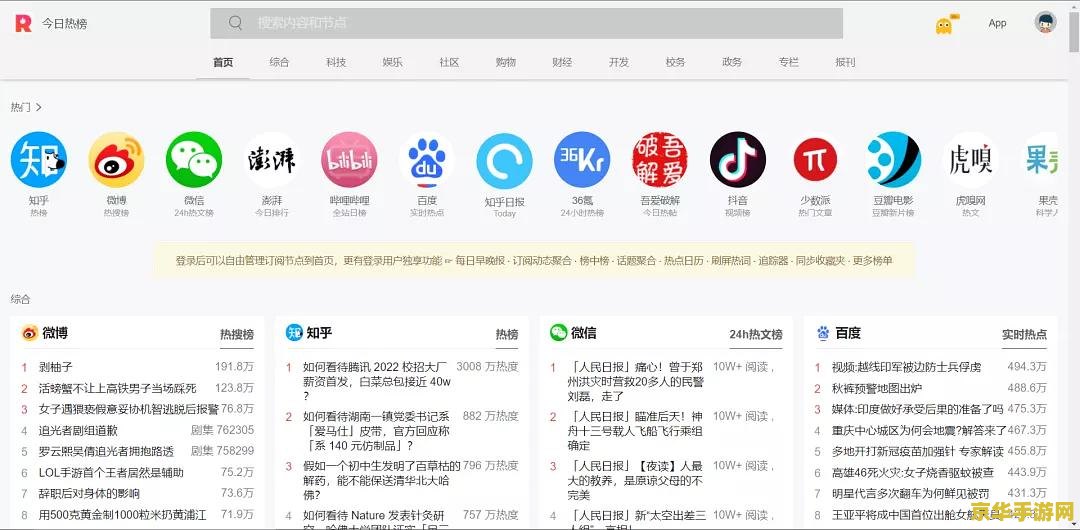Focus the search content input field
1080x530 pixels.
tap(526, 23)
